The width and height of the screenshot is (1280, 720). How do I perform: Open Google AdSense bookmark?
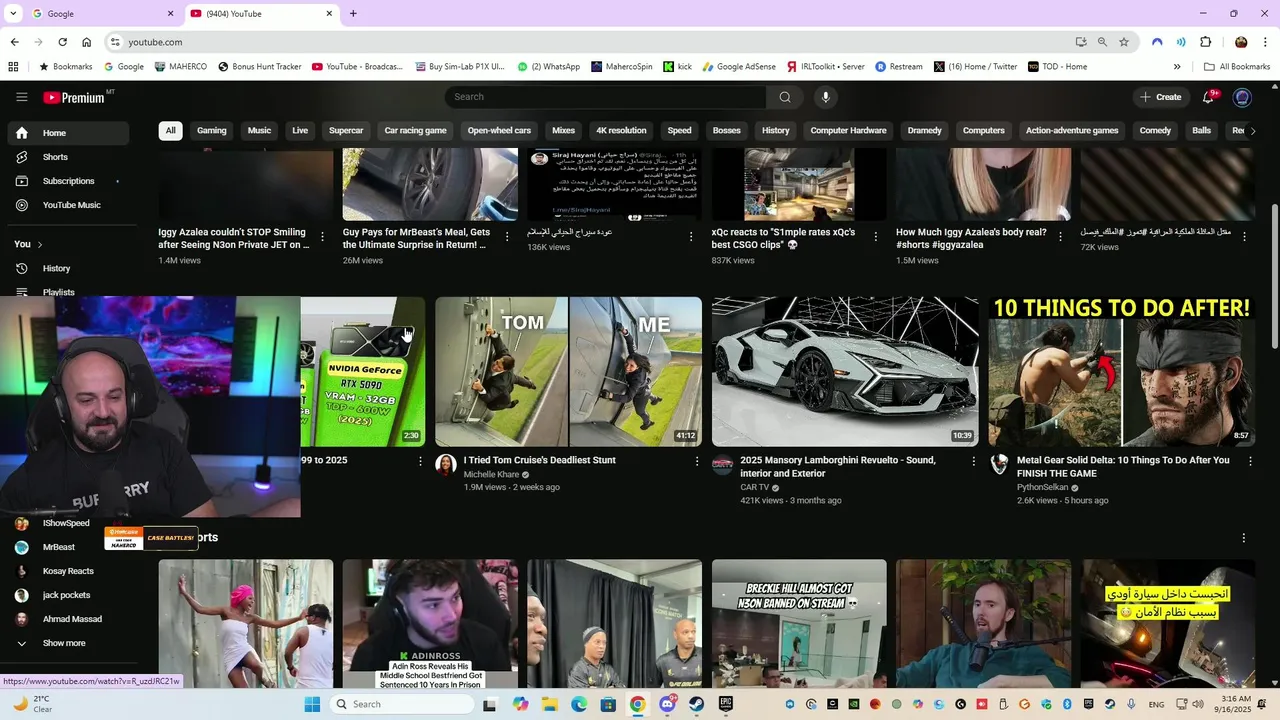(x=739, y=67)
